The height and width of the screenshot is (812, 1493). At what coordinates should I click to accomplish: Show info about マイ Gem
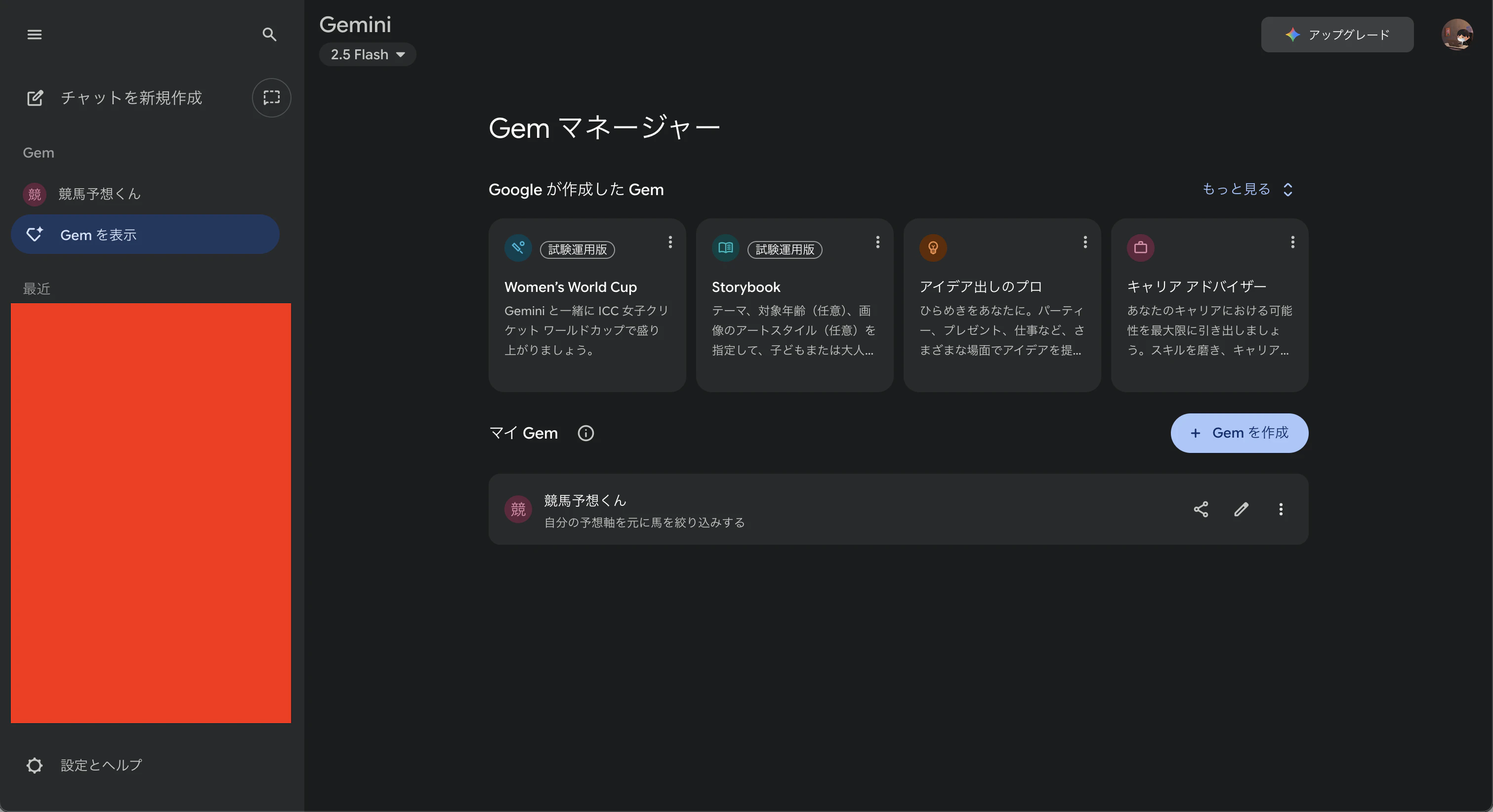[586, 433]
